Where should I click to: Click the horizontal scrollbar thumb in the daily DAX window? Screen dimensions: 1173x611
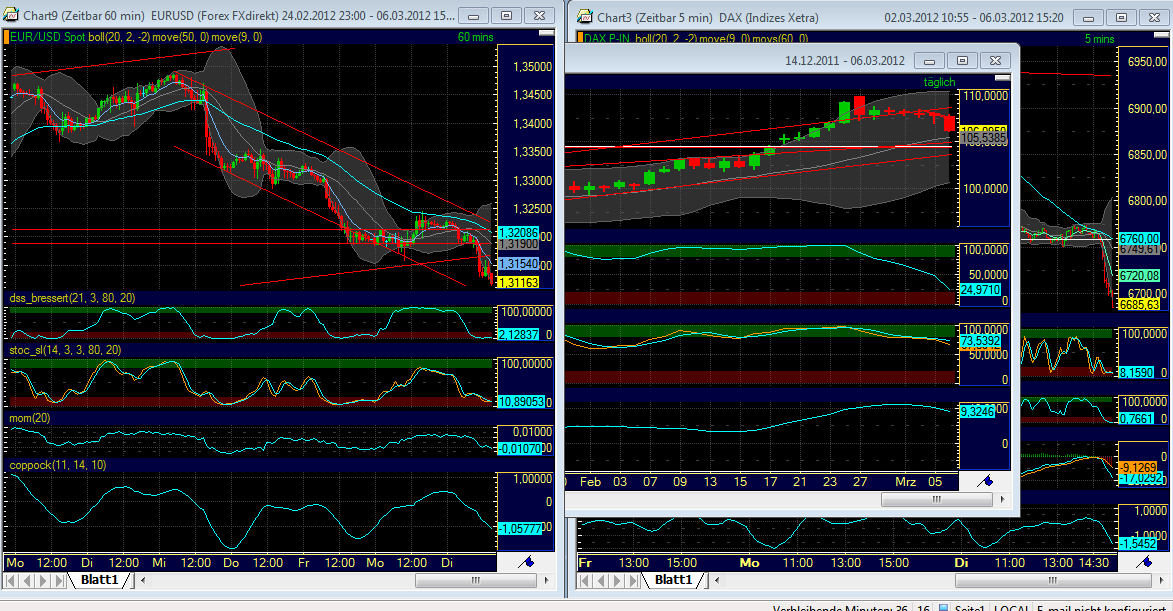click(x=937, y=498)
